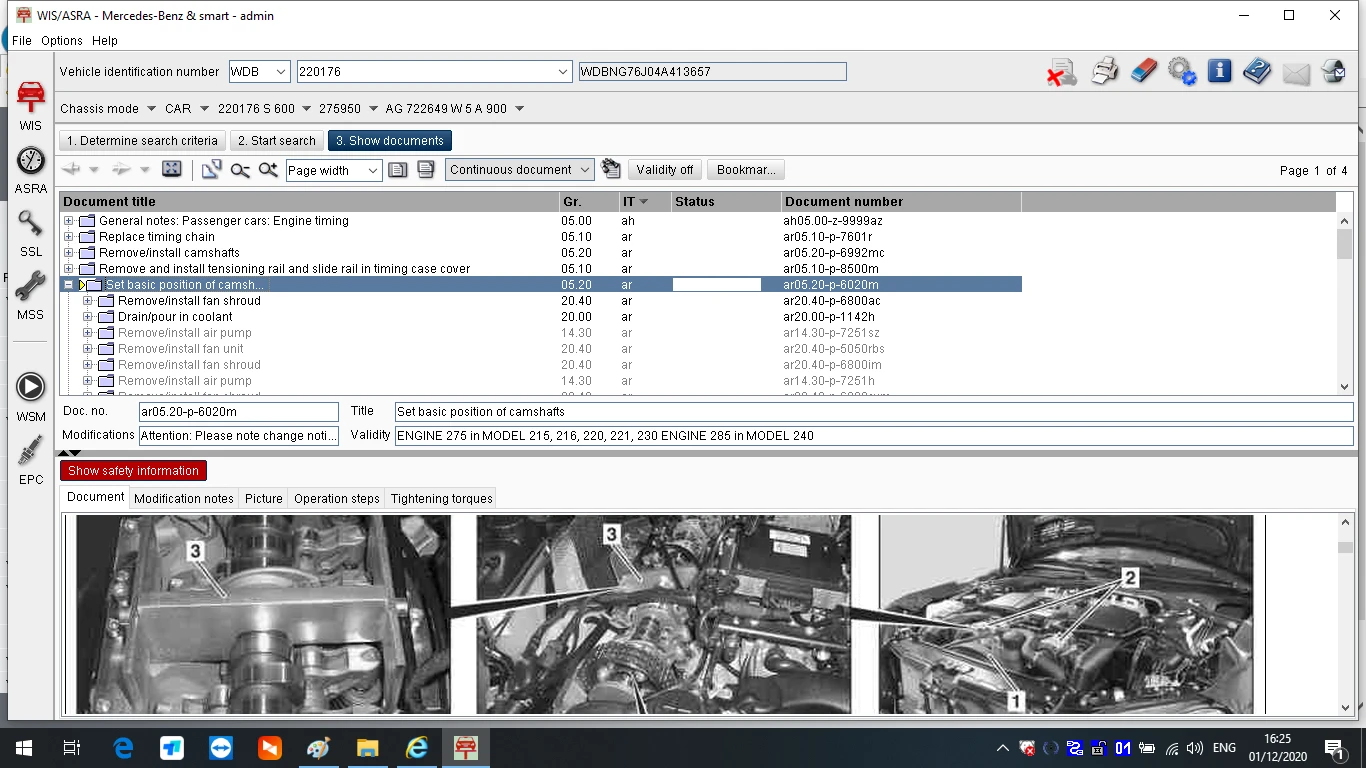Open the gear settings icon in toolbar

click(x=1182, y=71)
